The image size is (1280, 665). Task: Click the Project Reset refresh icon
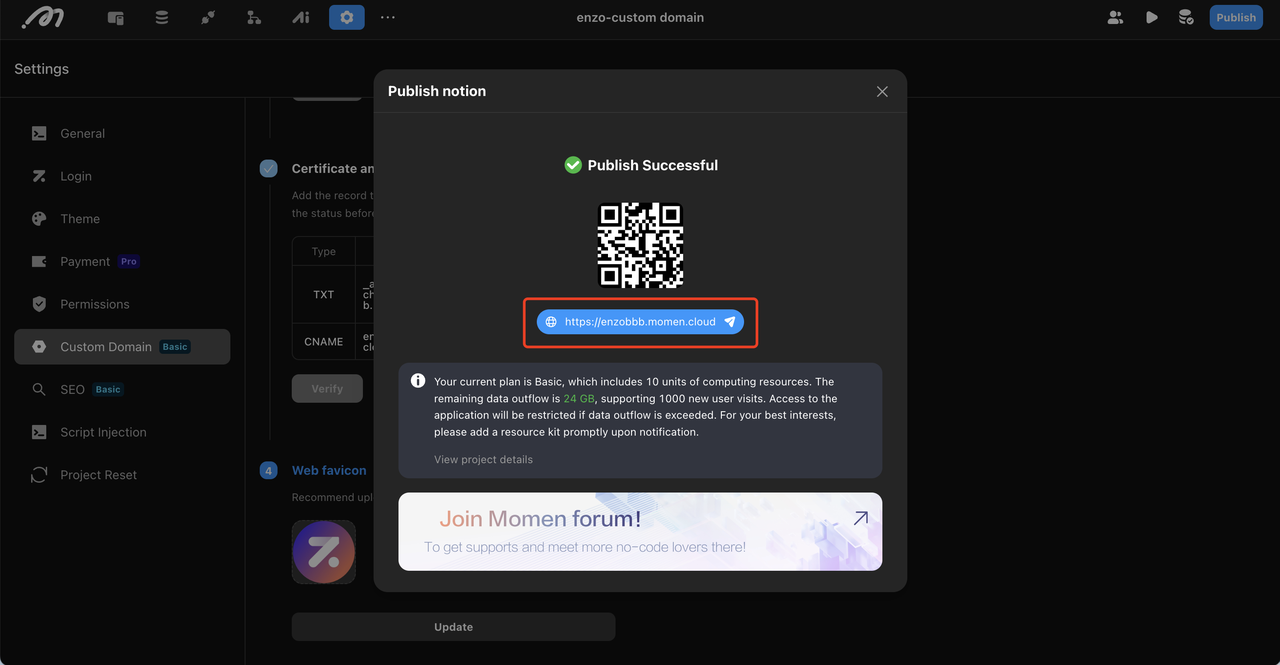[39, 475]
